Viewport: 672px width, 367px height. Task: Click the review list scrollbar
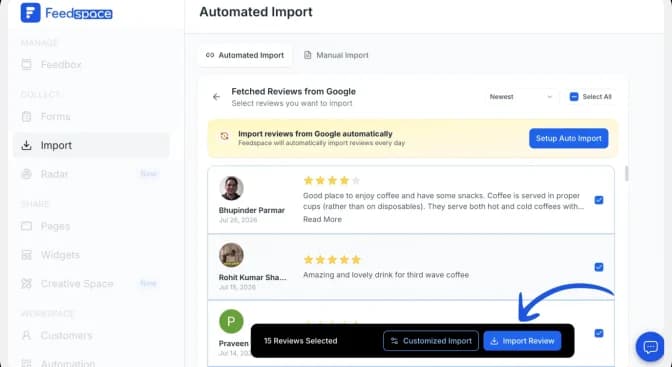click(627, 174)
